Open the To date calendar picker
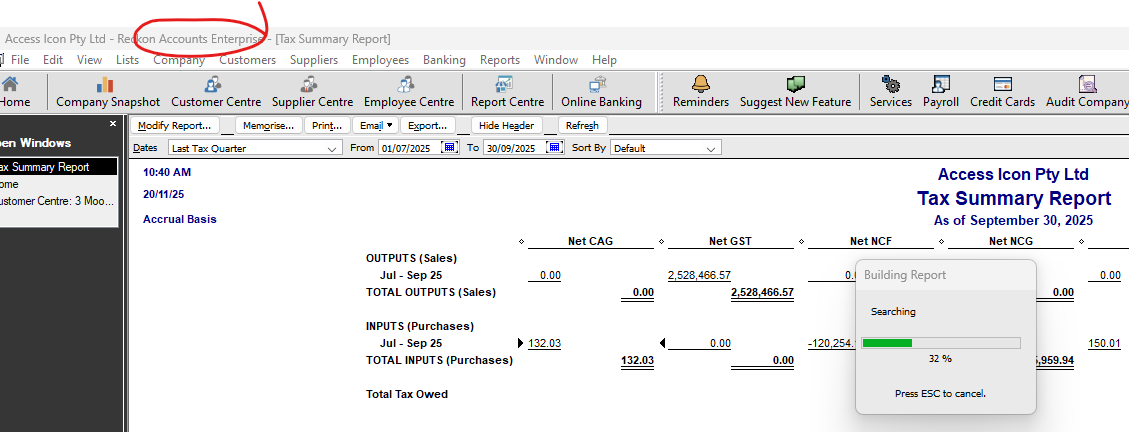This screenshot has width=1129, height=432. (554, 148)
